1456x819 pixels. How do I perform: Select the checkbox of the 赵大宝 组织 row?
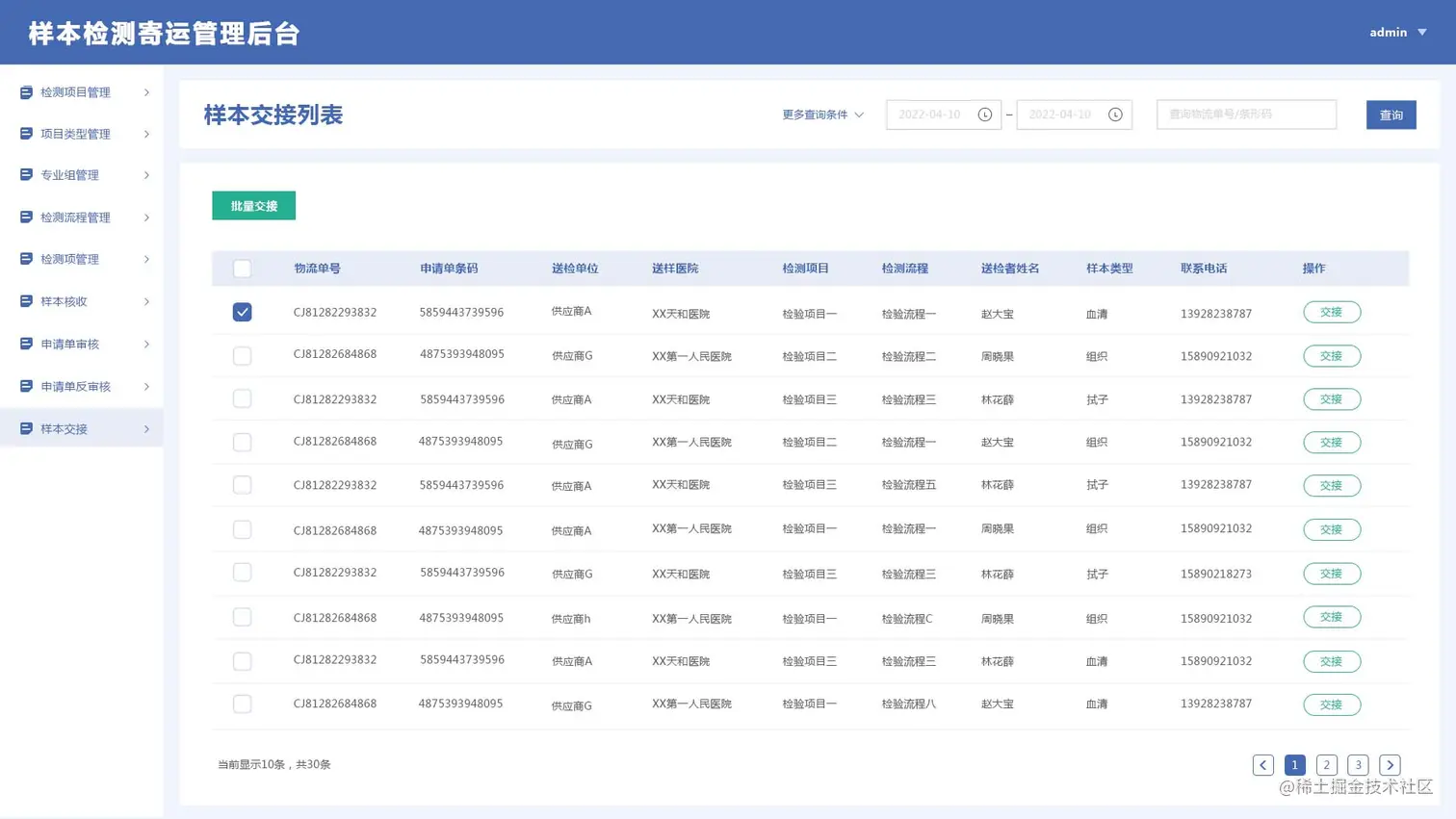(242, 443)
